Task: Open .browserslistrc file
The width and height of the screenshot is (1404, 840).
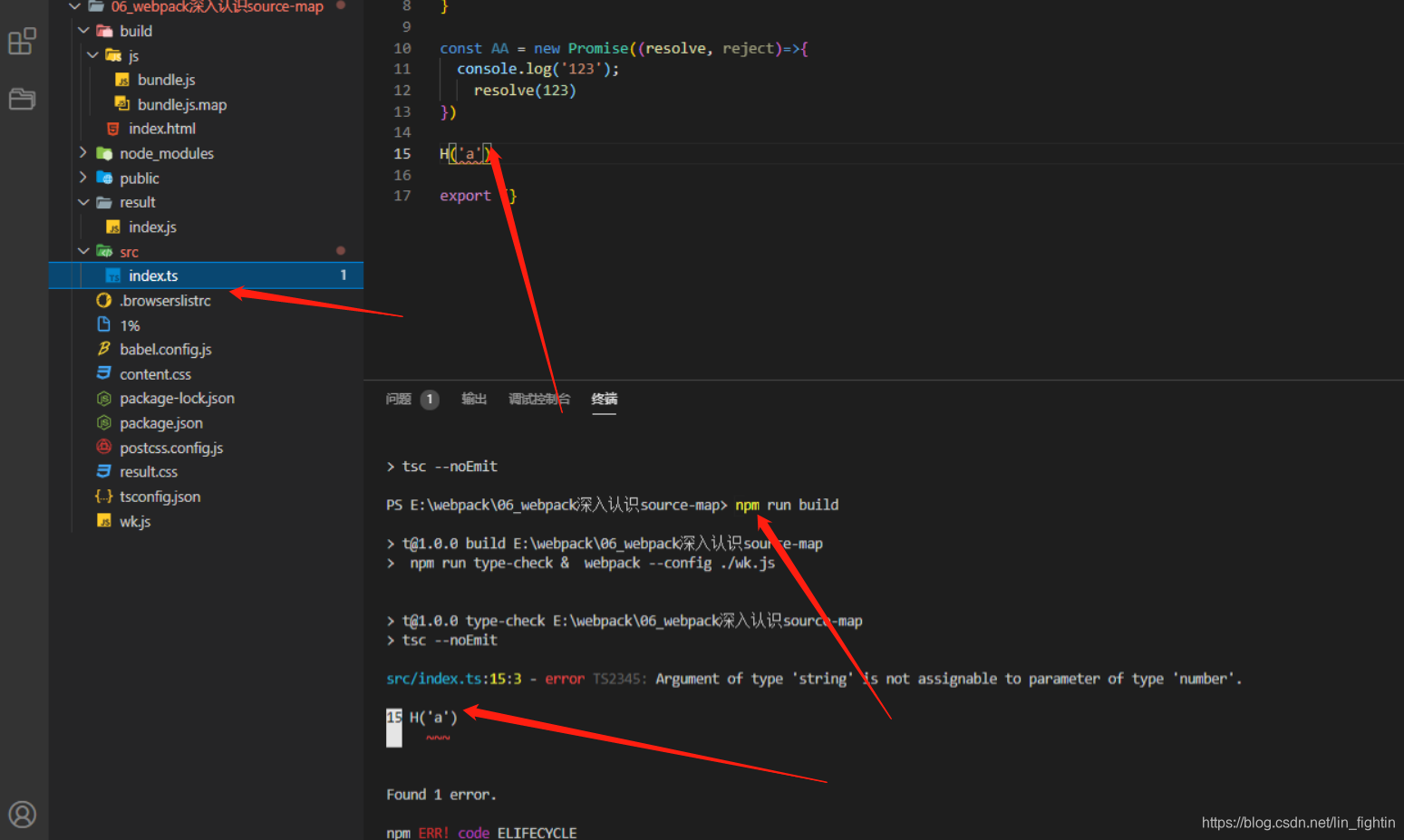Action: click(x=165, y=300)
